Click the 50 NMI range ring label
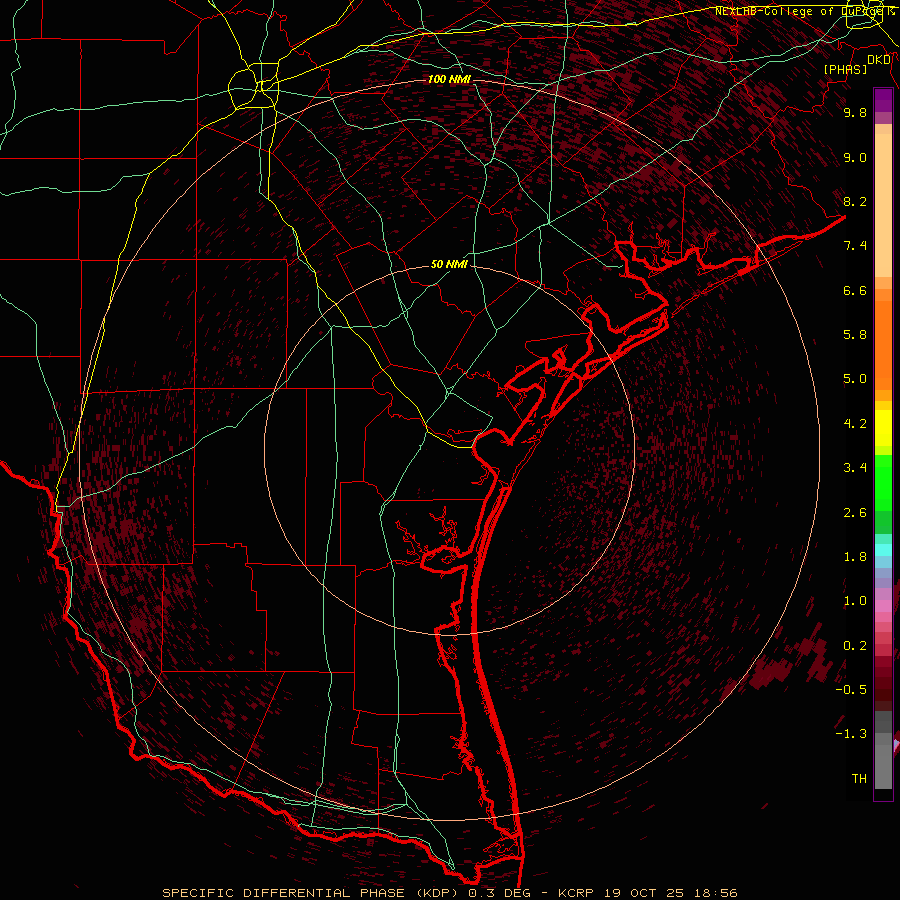 click(449, 265)
